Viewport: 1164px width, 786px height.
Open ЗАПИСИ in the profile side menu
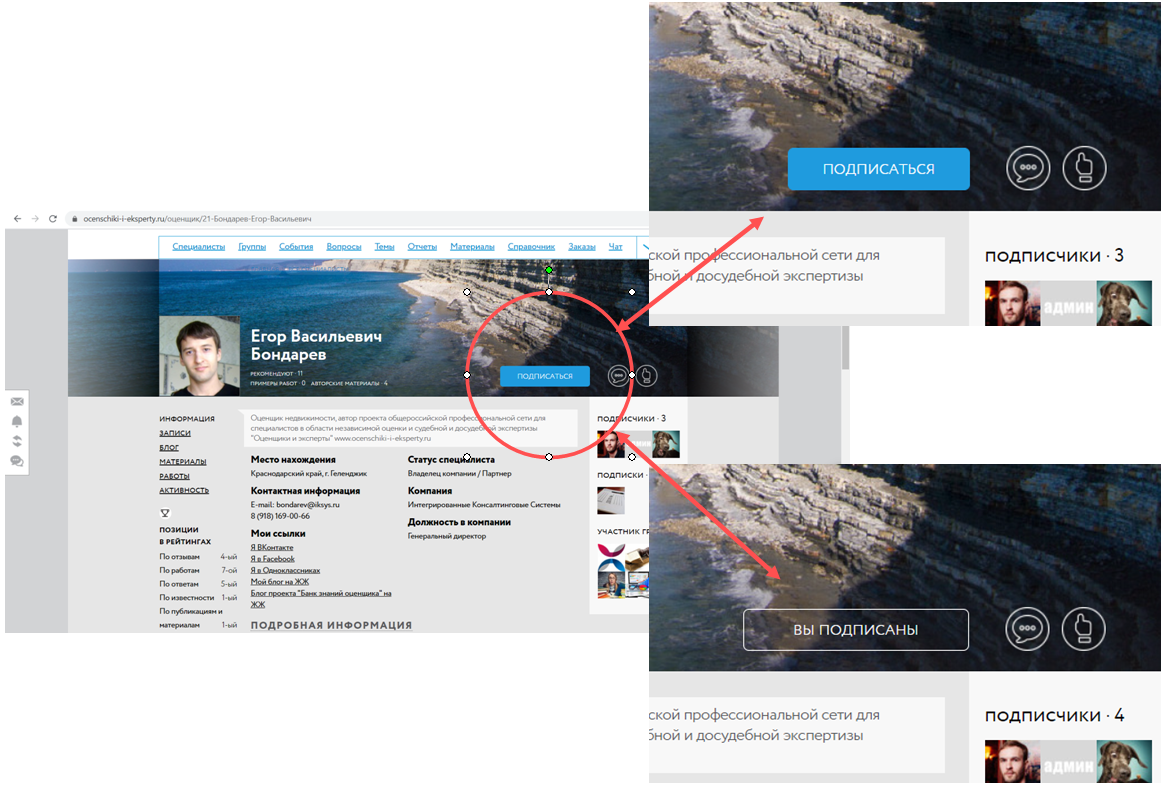[175, 433]
